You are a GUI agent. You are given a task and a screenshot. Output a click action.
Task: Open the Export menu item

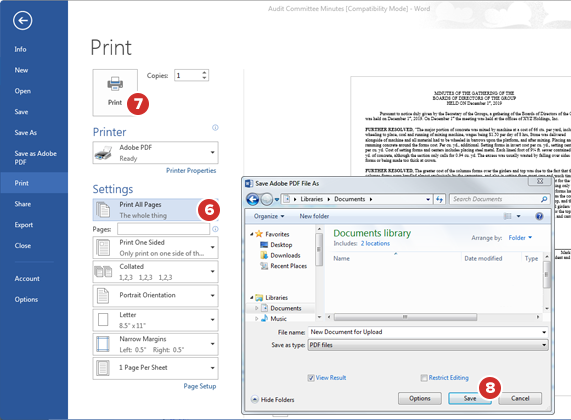pyautogui.click(x=24, y=225)
